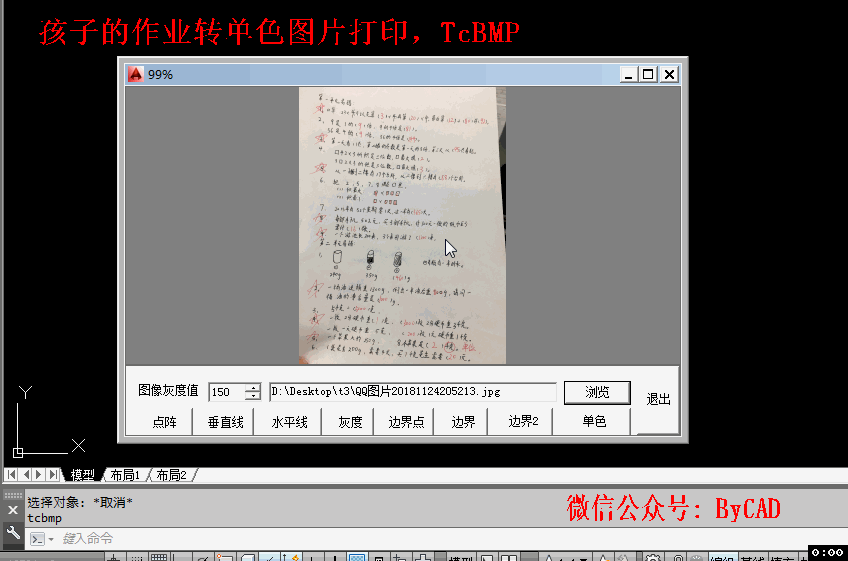Click the 水平线 (horizontal lines) button
The width and height of the screenshot is (848, 561).
289,422
